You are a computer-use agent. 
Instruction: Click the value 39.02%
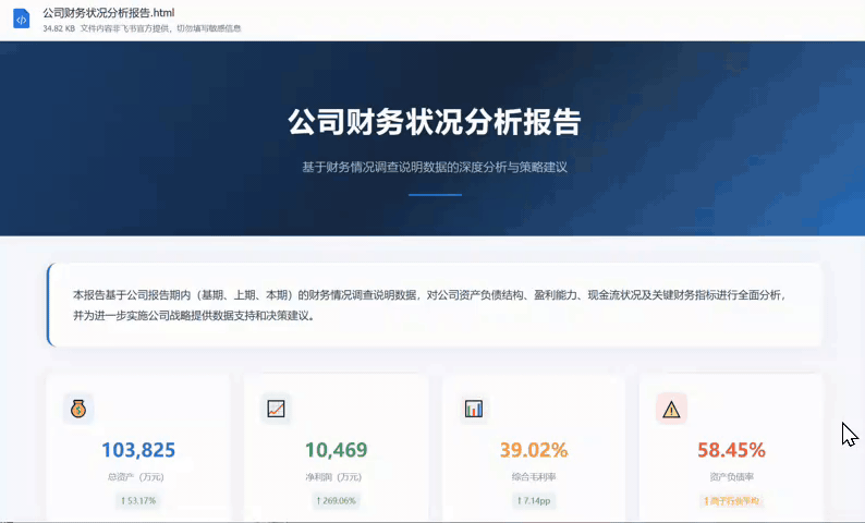tap(534, 450)
